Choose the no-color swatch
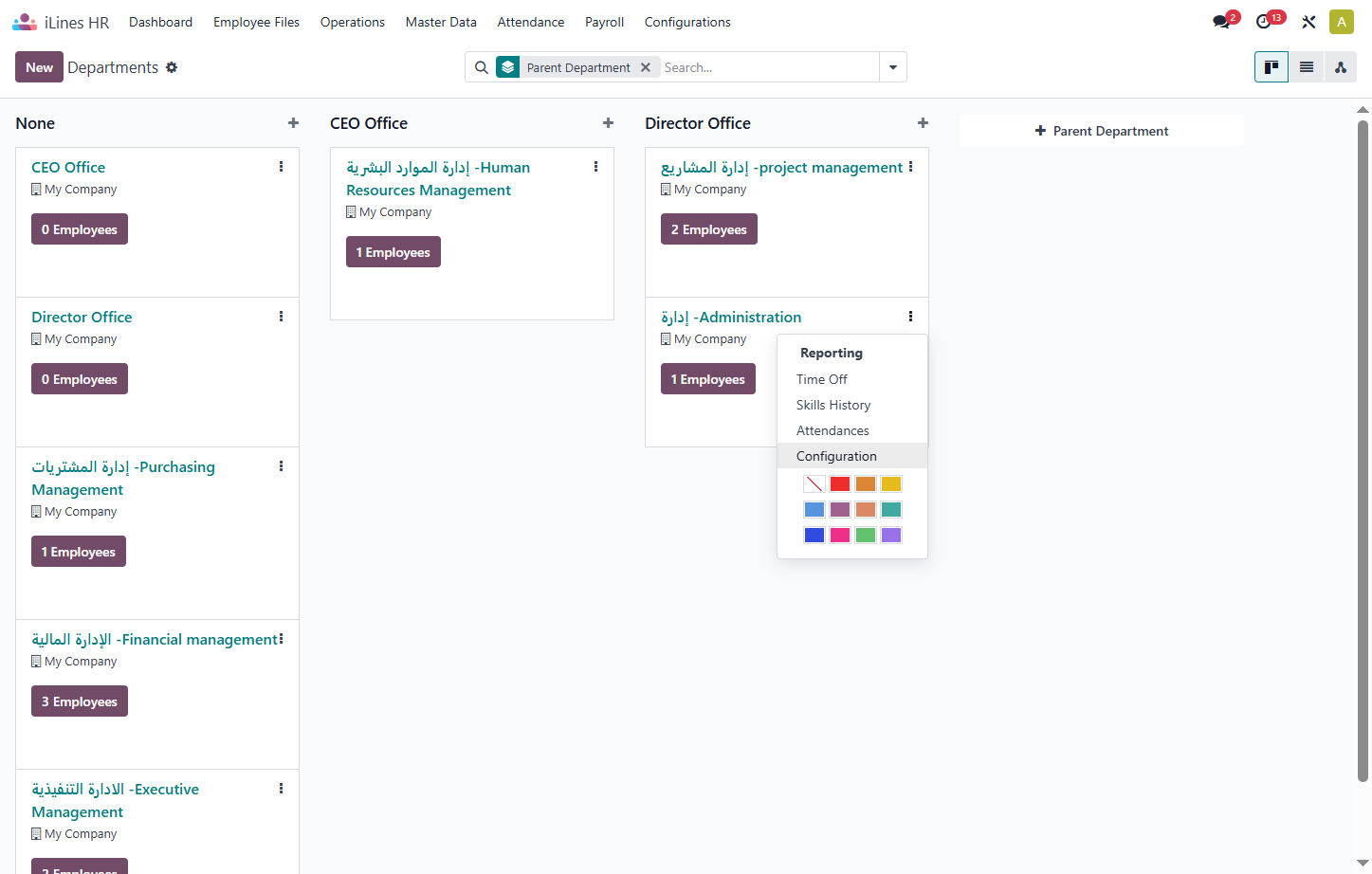The width and height of the screenshot is (1372, 874). pyautogui.click(x=814, y=483)
